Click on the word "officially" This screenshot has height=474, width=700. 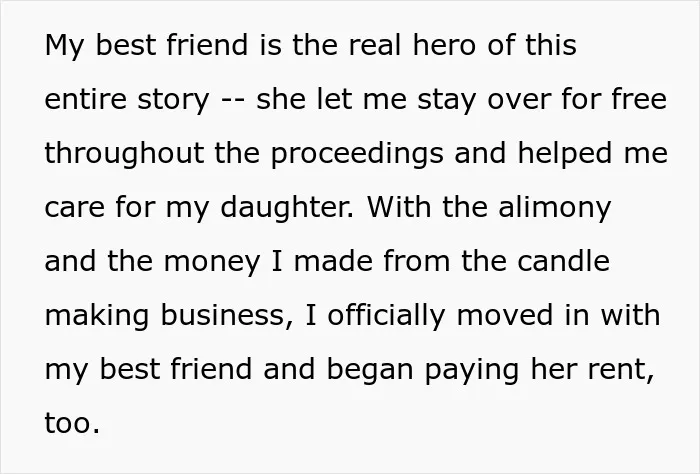tap(386, 316)
